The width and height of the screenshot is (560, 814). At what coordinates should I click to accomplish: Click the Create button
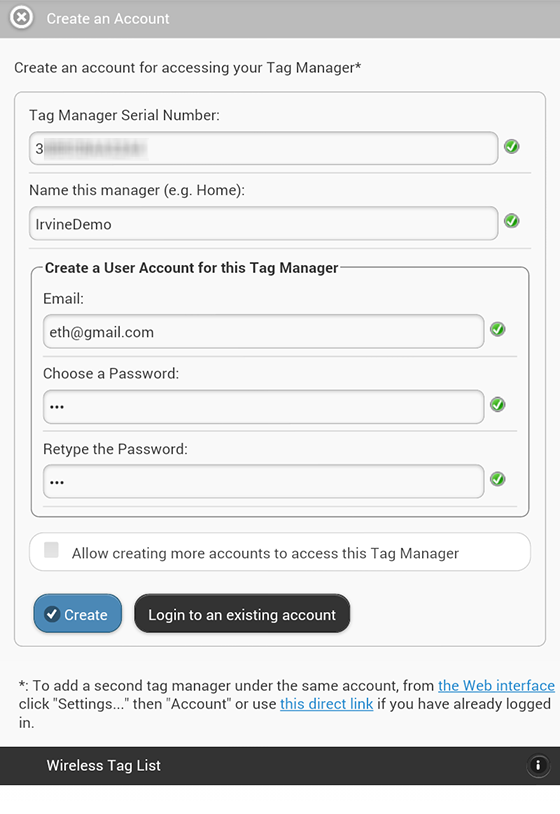[78, 614]
